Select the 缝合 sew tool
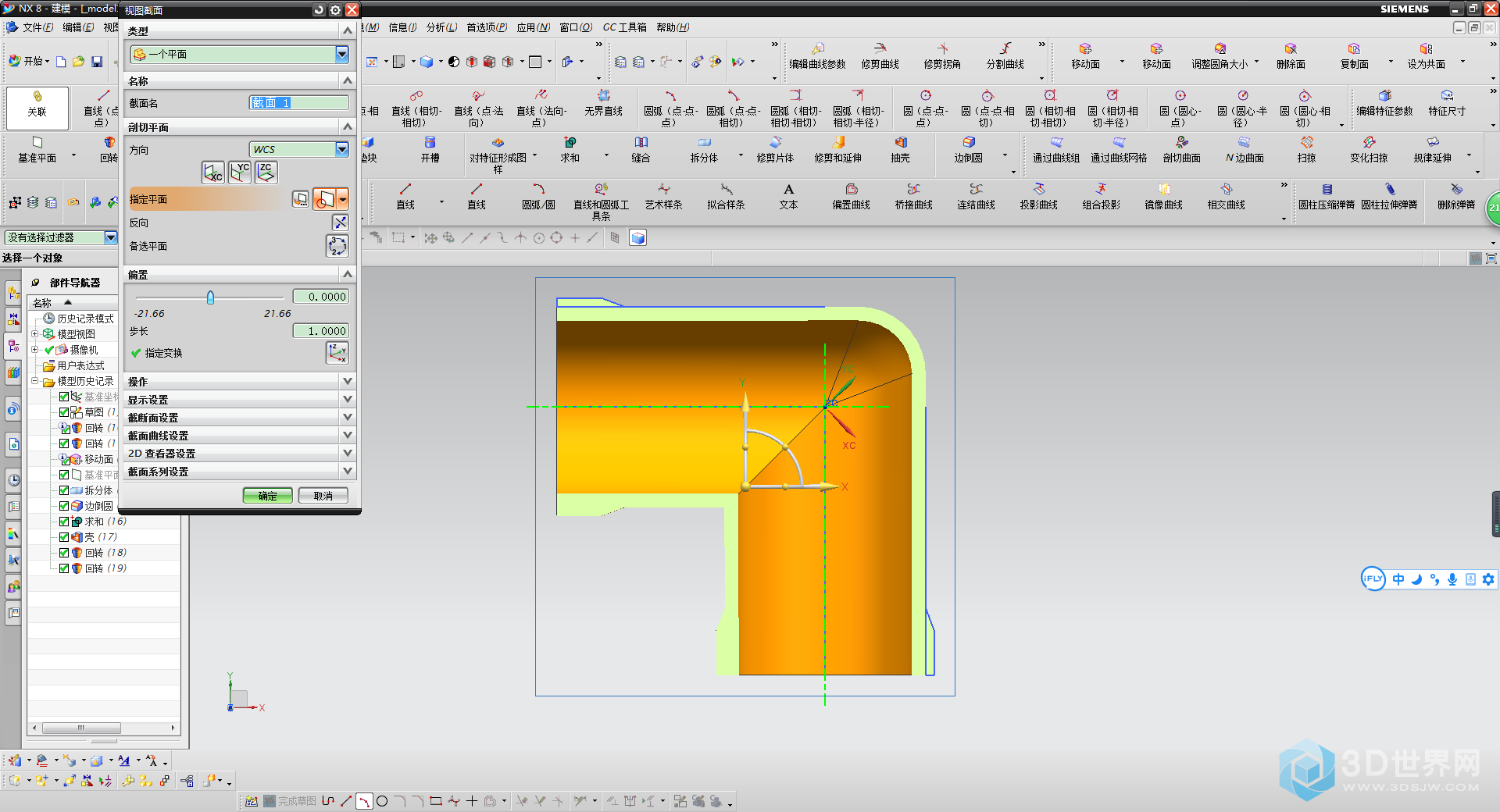 (x=641, y=149)
